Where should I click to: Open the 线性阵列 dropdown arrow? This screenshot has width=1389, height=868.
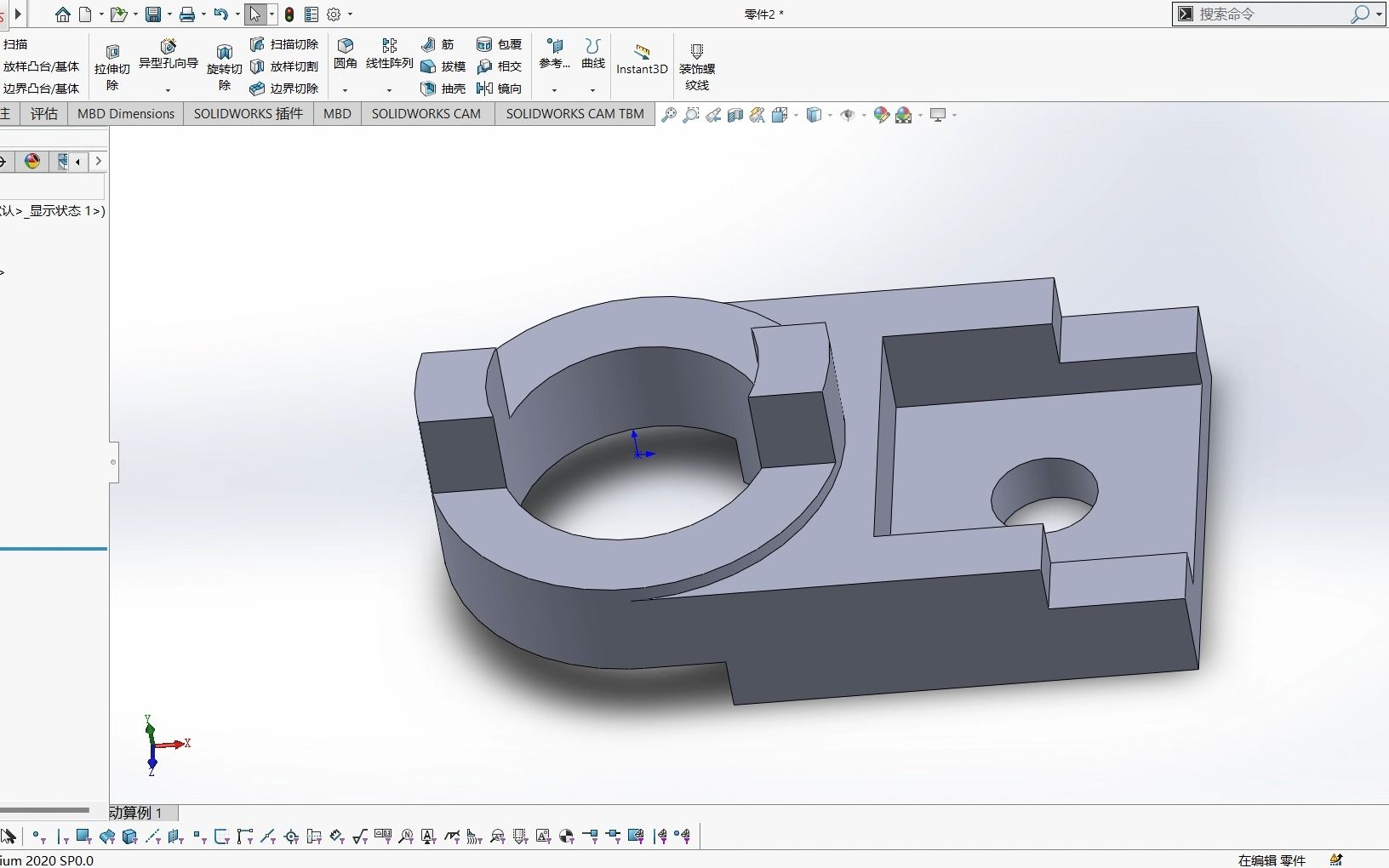click(x=389, y=89)
